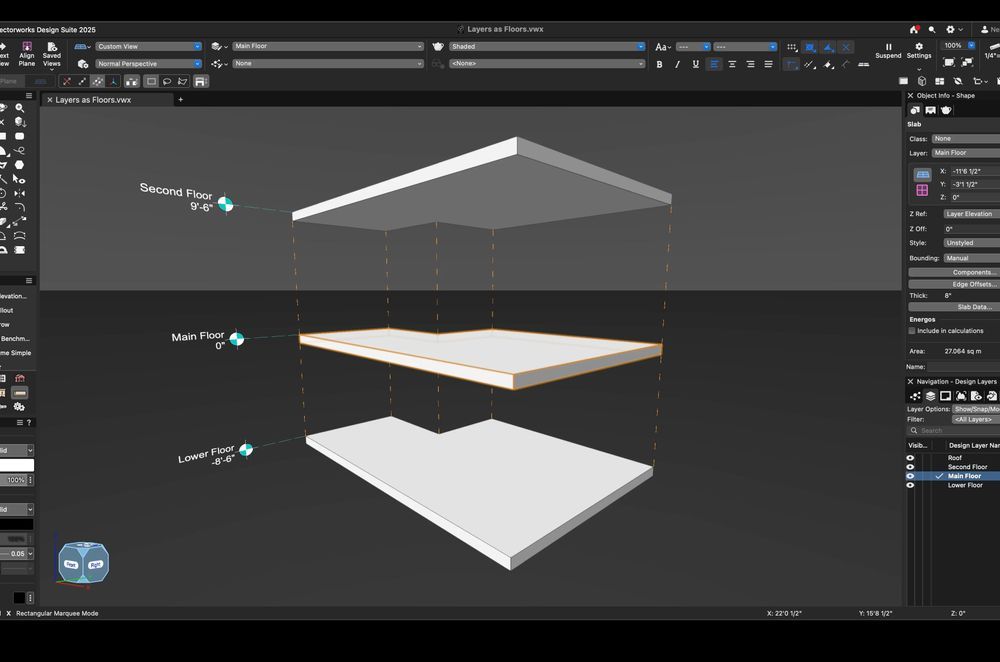Switch to Layers as Floors.vwx tab

tap(93, 100)
